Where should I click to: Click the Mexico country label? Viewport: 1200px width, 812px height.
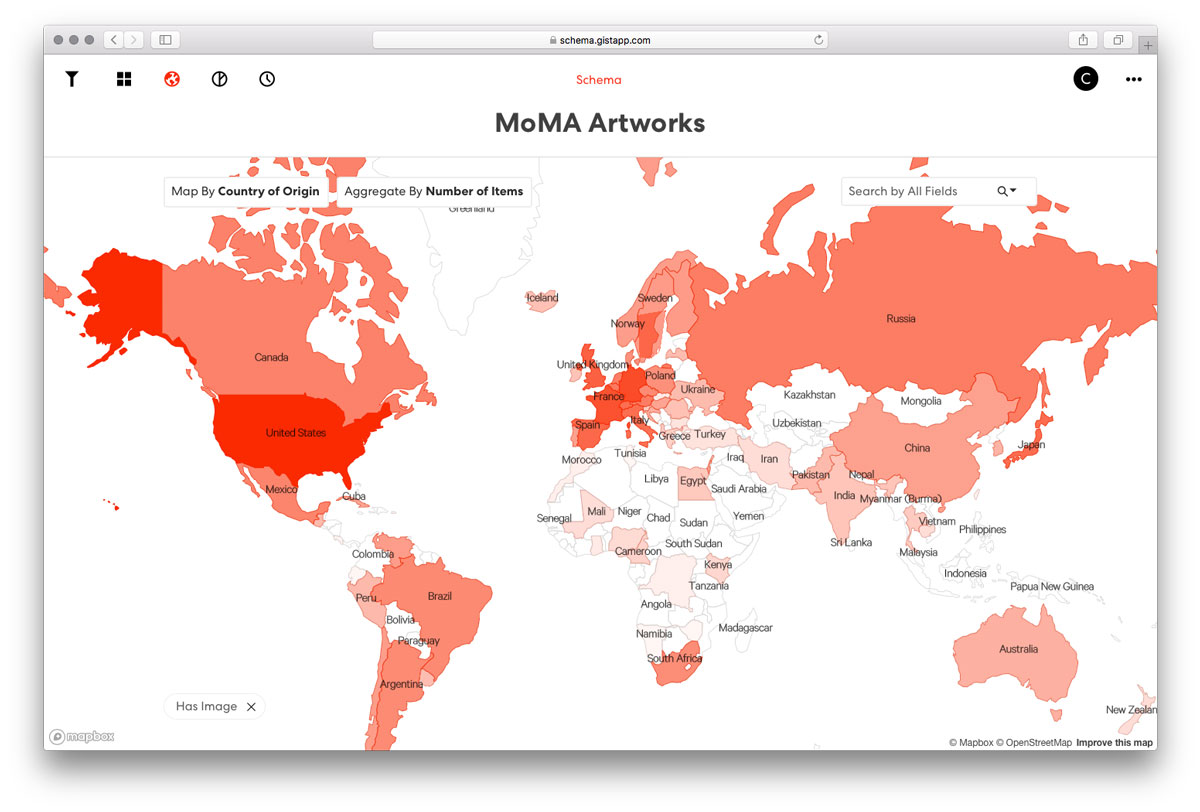pos(281,489)
